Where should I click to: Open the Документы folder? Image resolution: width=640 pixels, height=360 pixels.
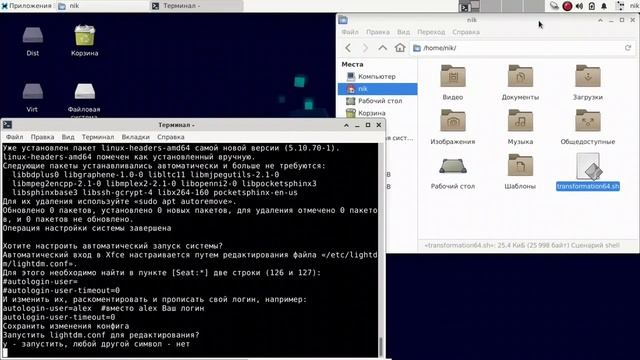[x=520, y=82]
